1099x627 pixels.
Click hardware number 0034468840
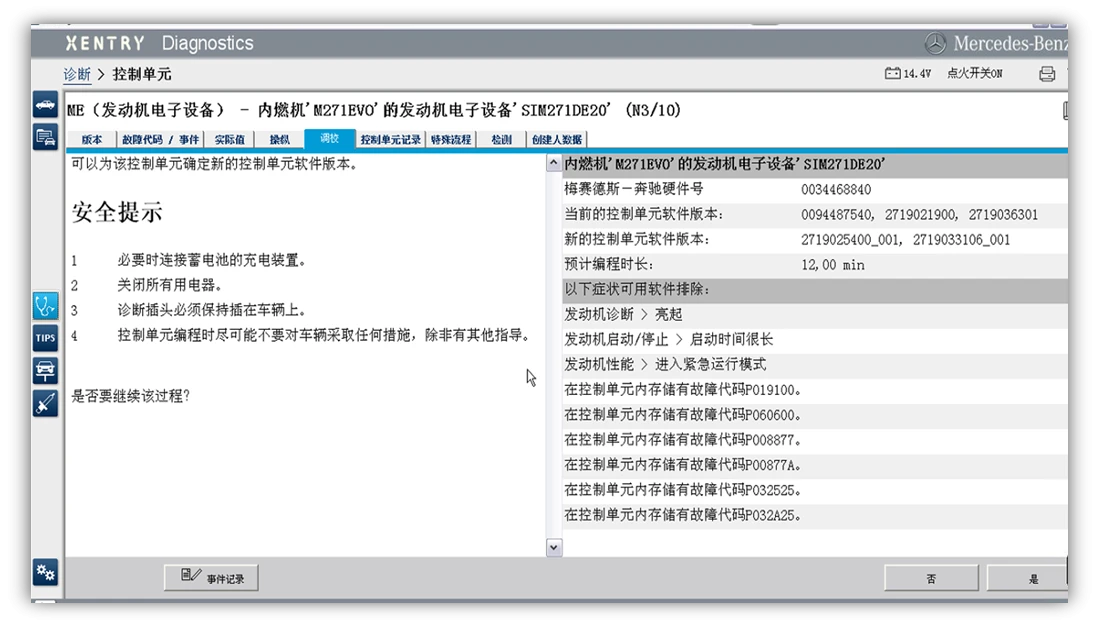(x=835, y=190)
